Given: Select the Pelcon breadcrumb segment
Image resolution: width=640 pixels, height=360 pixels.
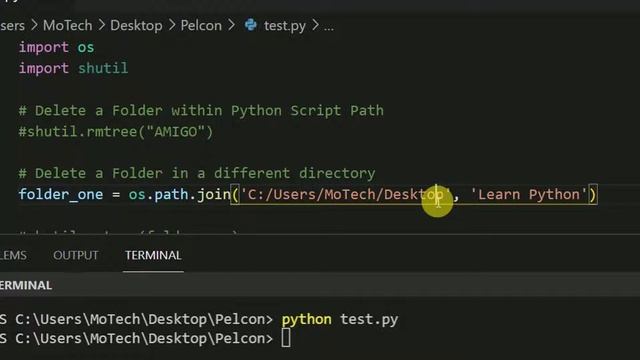Looking at the screenshot, I should coord(201,26).
